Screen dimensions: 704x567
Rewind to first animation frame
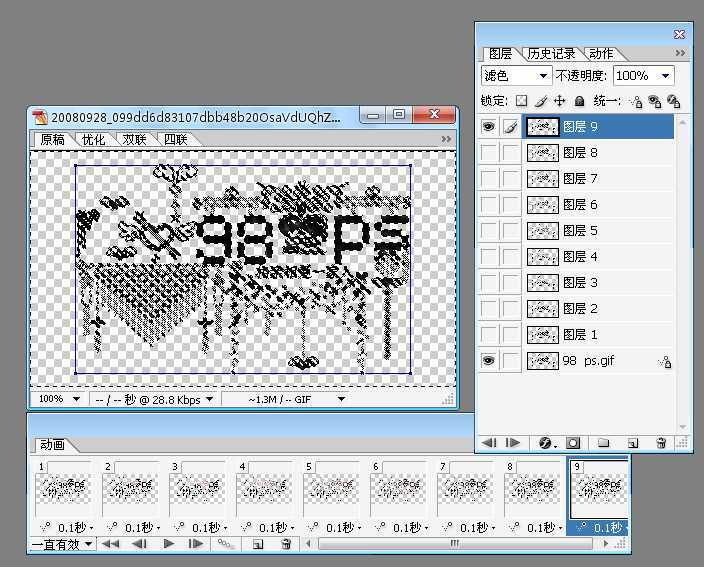(112, 544)
